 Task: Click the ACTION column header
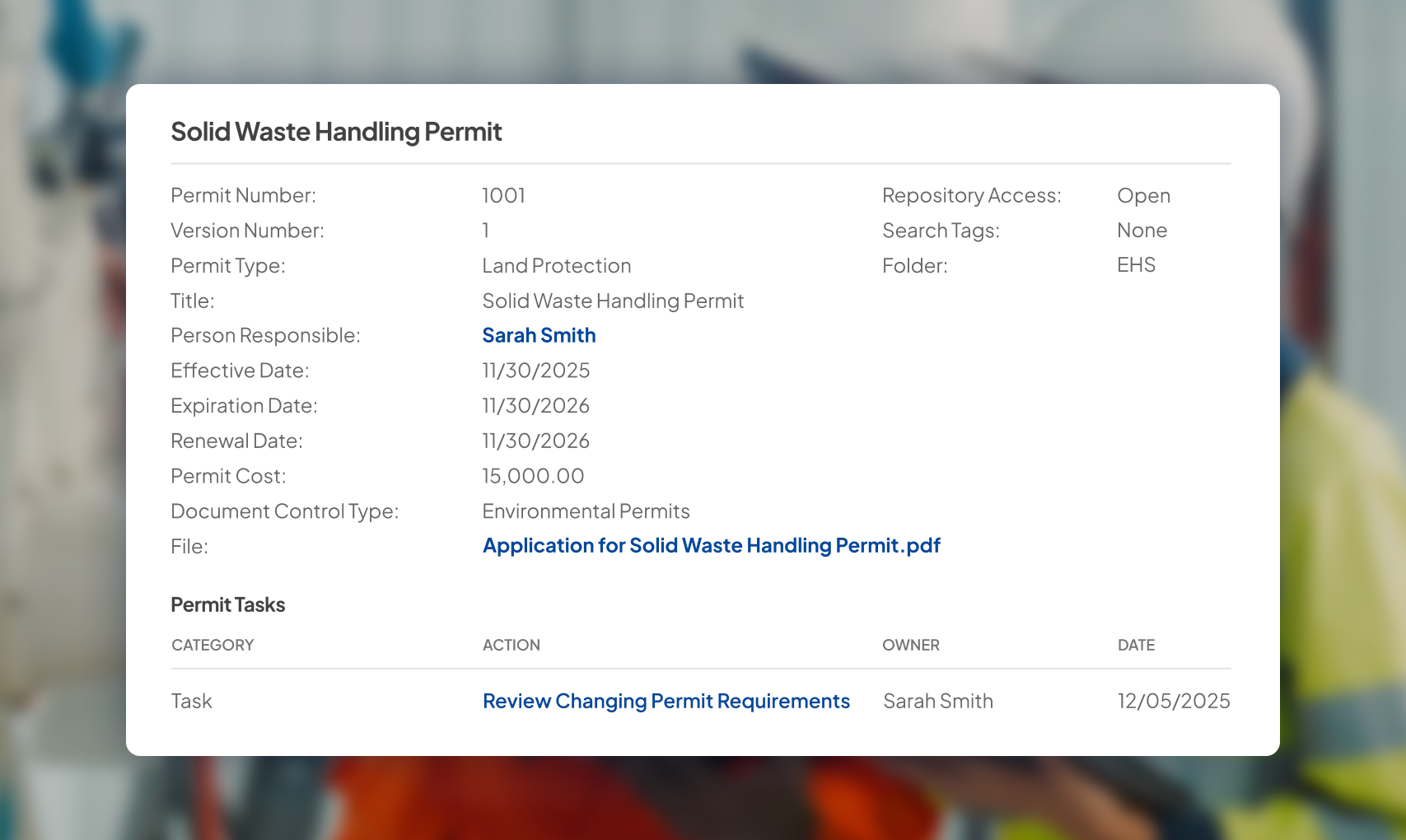pyautogui.click(x=511, y=646)
